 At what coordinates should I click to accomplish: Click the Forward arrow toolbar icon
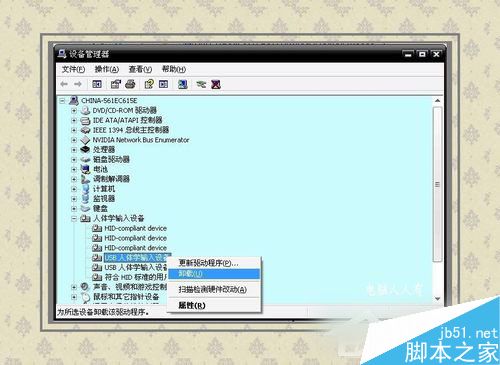(78, 84)
